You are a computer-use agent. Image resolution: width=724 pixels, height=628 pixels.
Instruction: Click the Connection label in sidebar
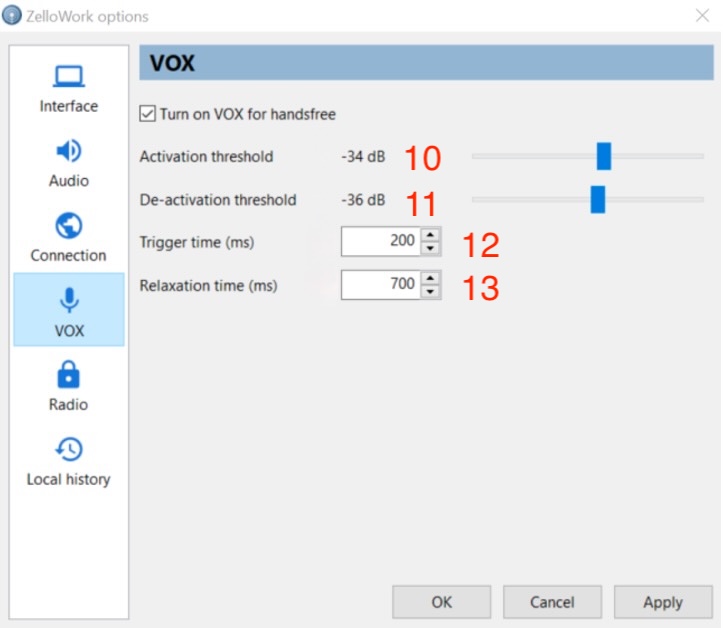[68, 255]
